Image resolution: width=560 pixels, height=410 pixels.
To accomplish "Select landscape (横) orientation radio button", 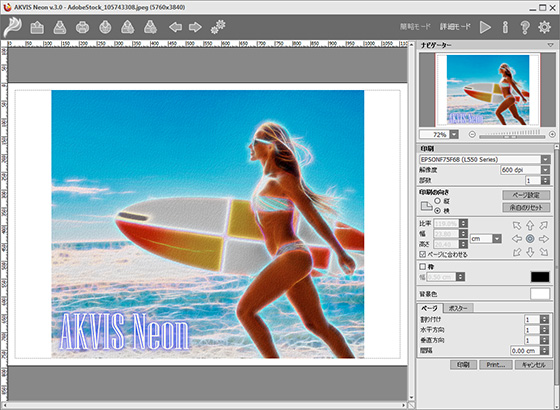I will (438, 211).
